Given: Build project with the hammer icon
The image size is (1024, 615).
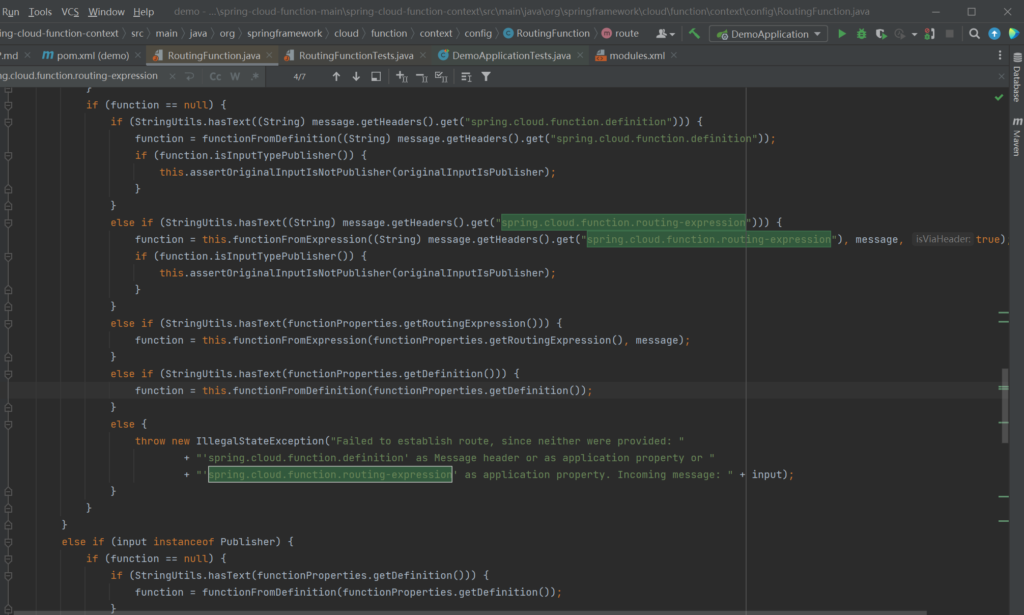Looking at the screenshot, I should 694,34.
